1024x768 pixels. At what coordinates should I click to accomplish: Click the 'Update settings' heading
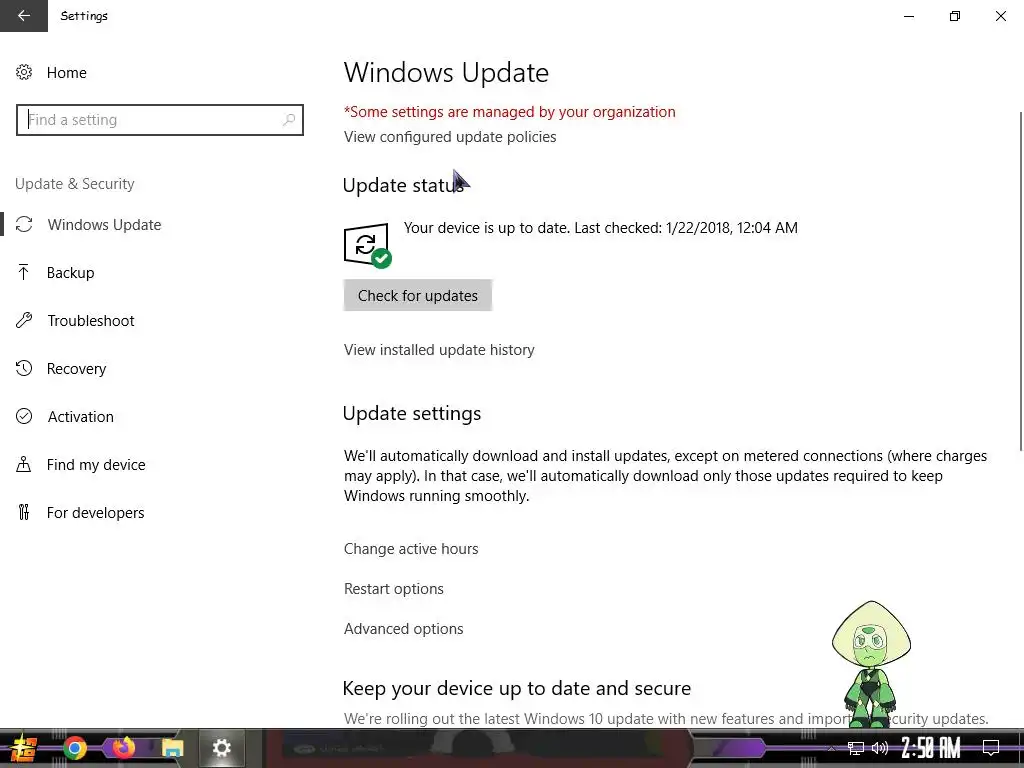(x=412, y=413)
